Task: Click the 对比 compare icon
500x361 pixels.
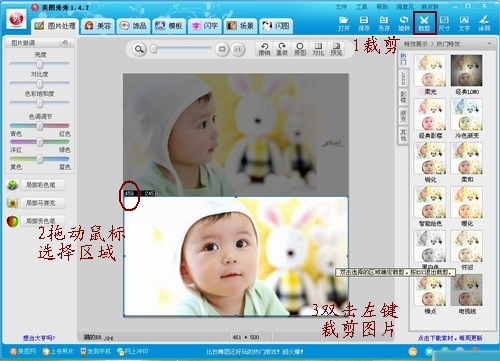Action: coord(318,49)
